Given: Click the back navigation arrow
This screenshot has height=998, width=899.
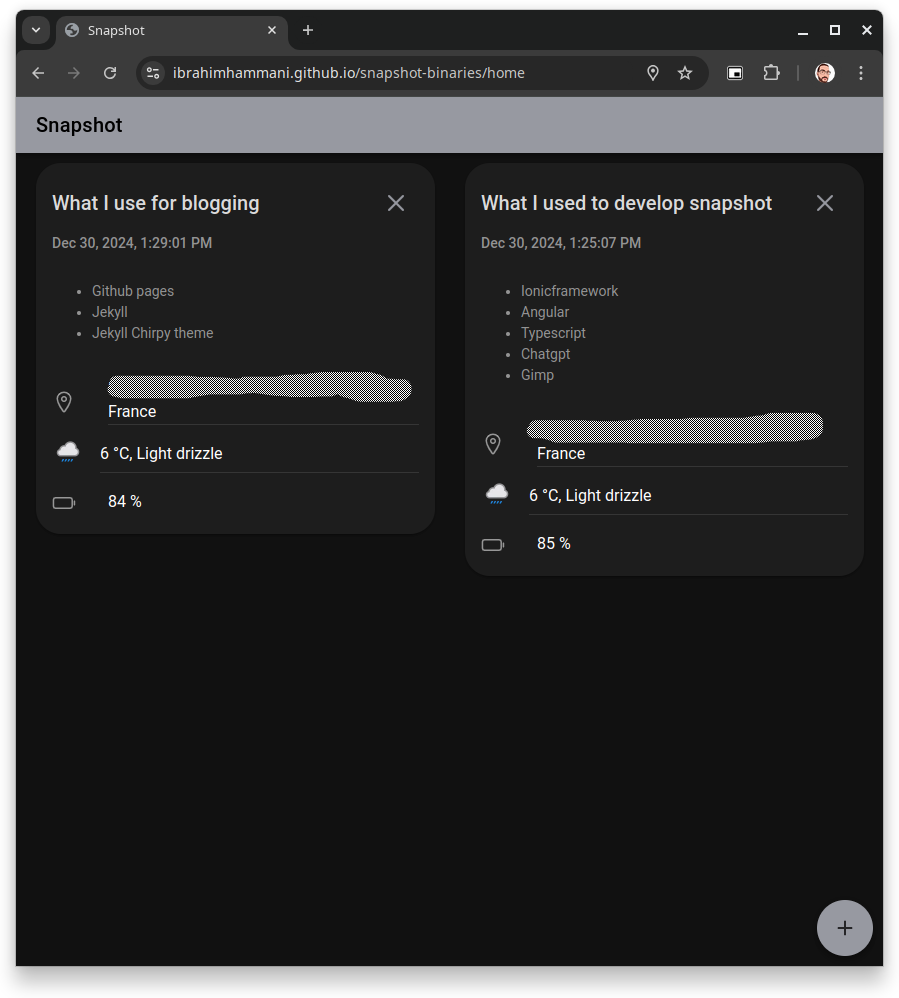Looking at the screenshot, I should pos(37,72).
